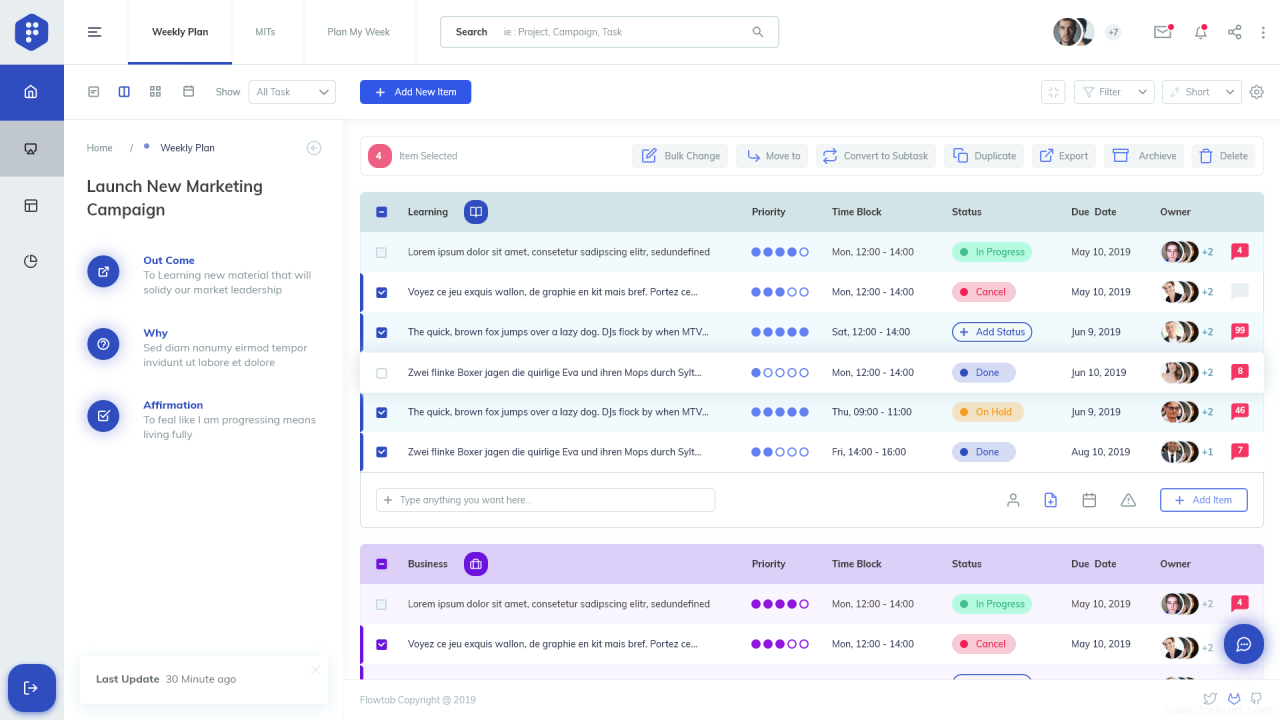The height and width of the screenshot is (720, 1280).
Task: Open the Plan My Week tab
Action: (358, 32)
